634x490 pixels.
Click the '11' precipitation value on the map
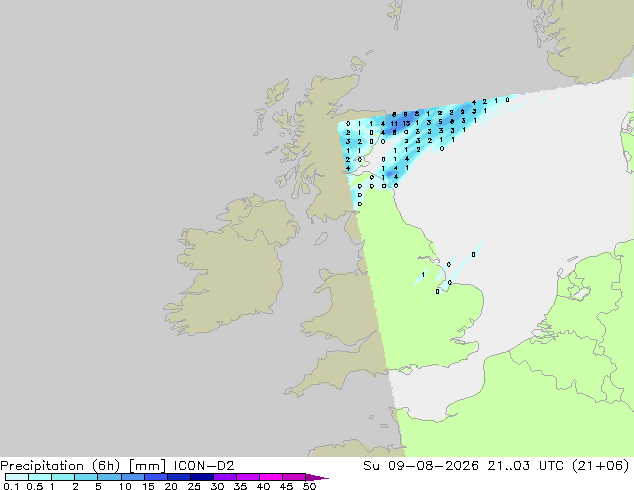tap(394, 123)
